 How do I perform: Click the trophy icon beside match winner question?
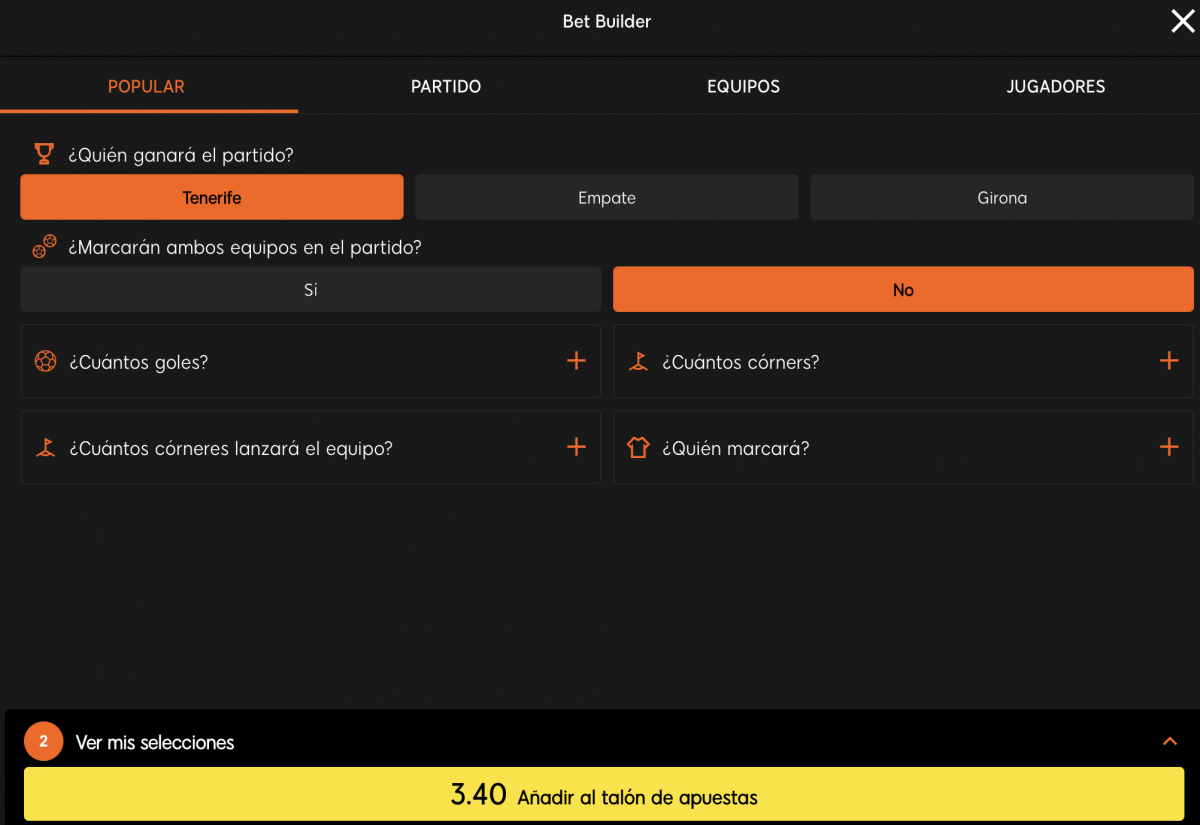pyautogui.click(x=44, y=154)
